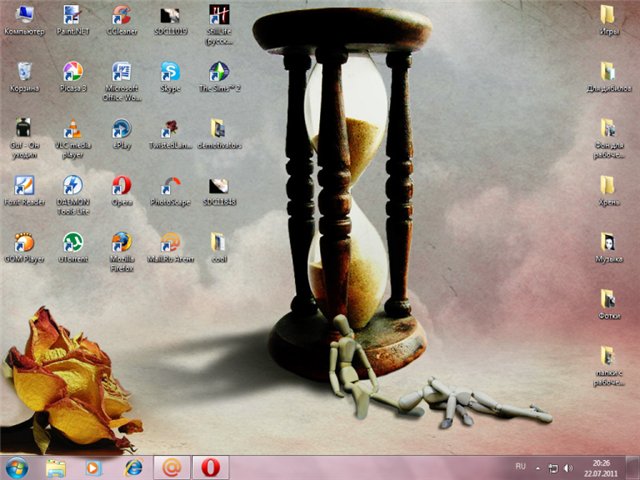This screenshot has width=640, height=480.
Task: Select the Музыка folder on desktop
Action: (607, 243)
